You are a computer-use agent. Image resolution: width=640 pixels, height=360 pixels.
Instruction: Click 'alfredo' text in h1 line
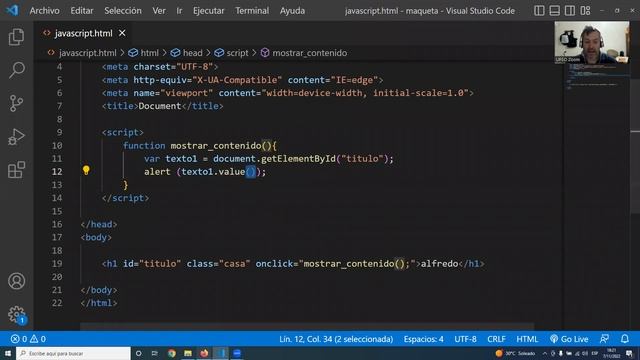pos(439,264)
